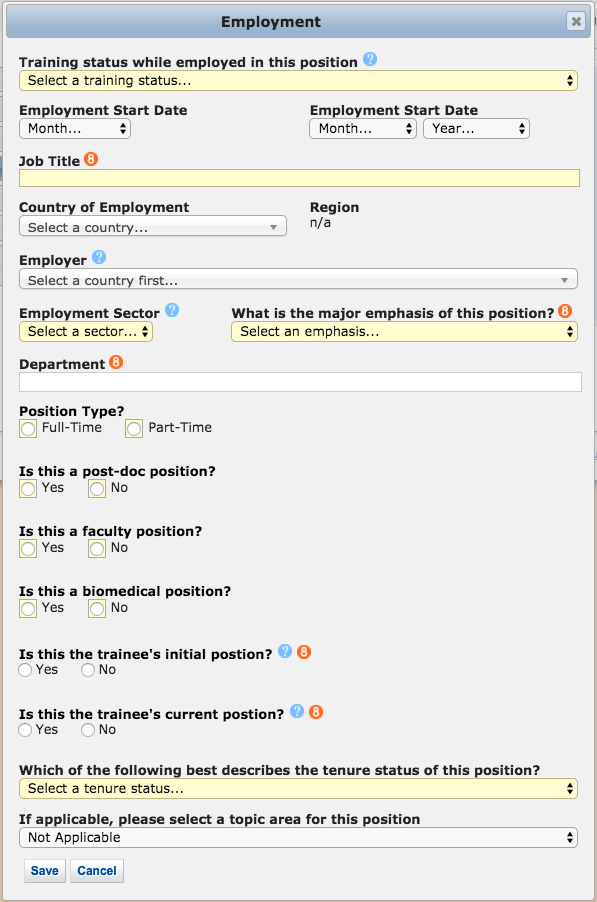Open help icon for trainee's initial position
The height and width of the screenshot is (902, 597).
(x=285, y=651)
